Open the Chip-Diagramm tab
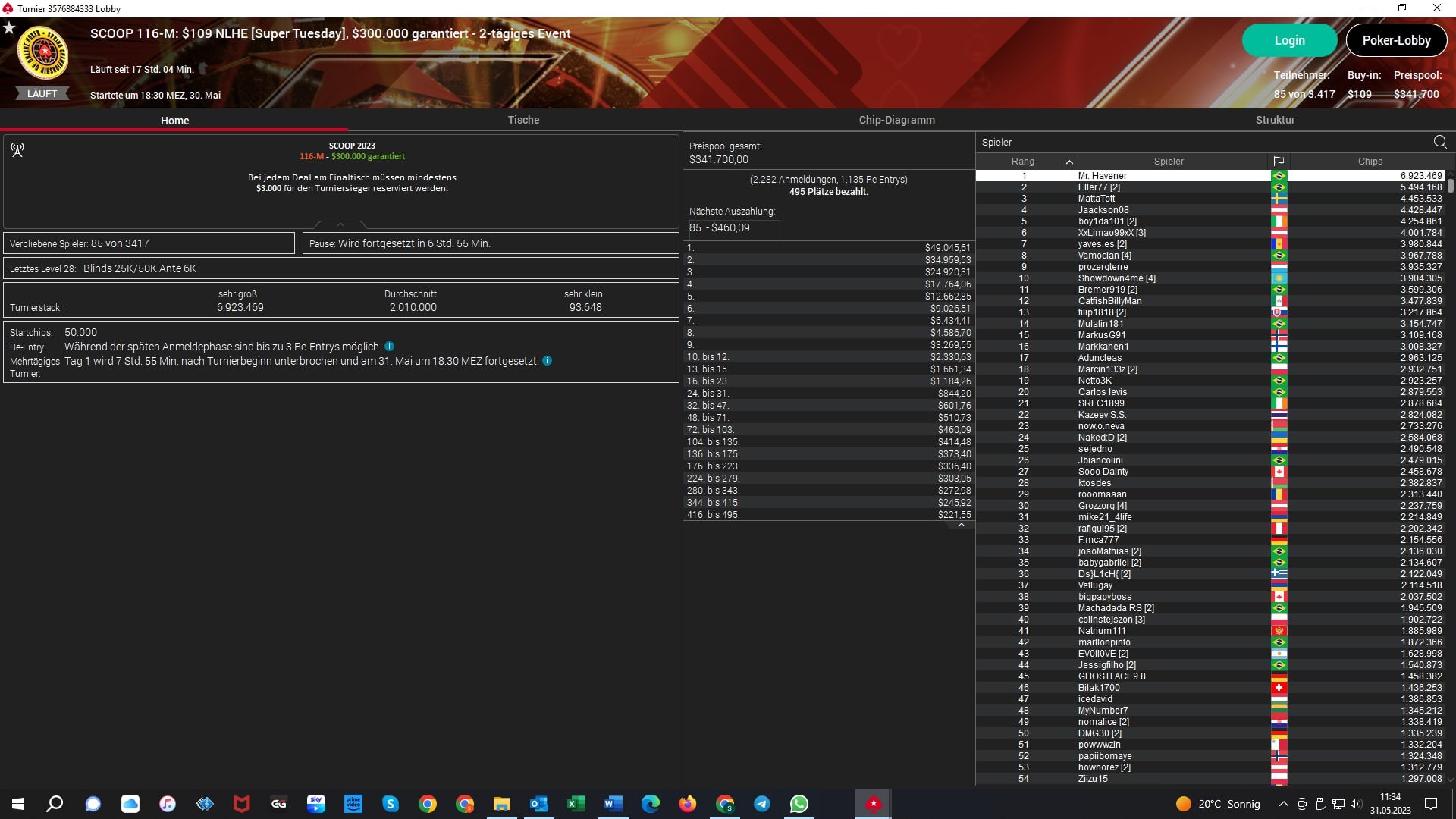The image size is (1456, 819). (896, 120)
